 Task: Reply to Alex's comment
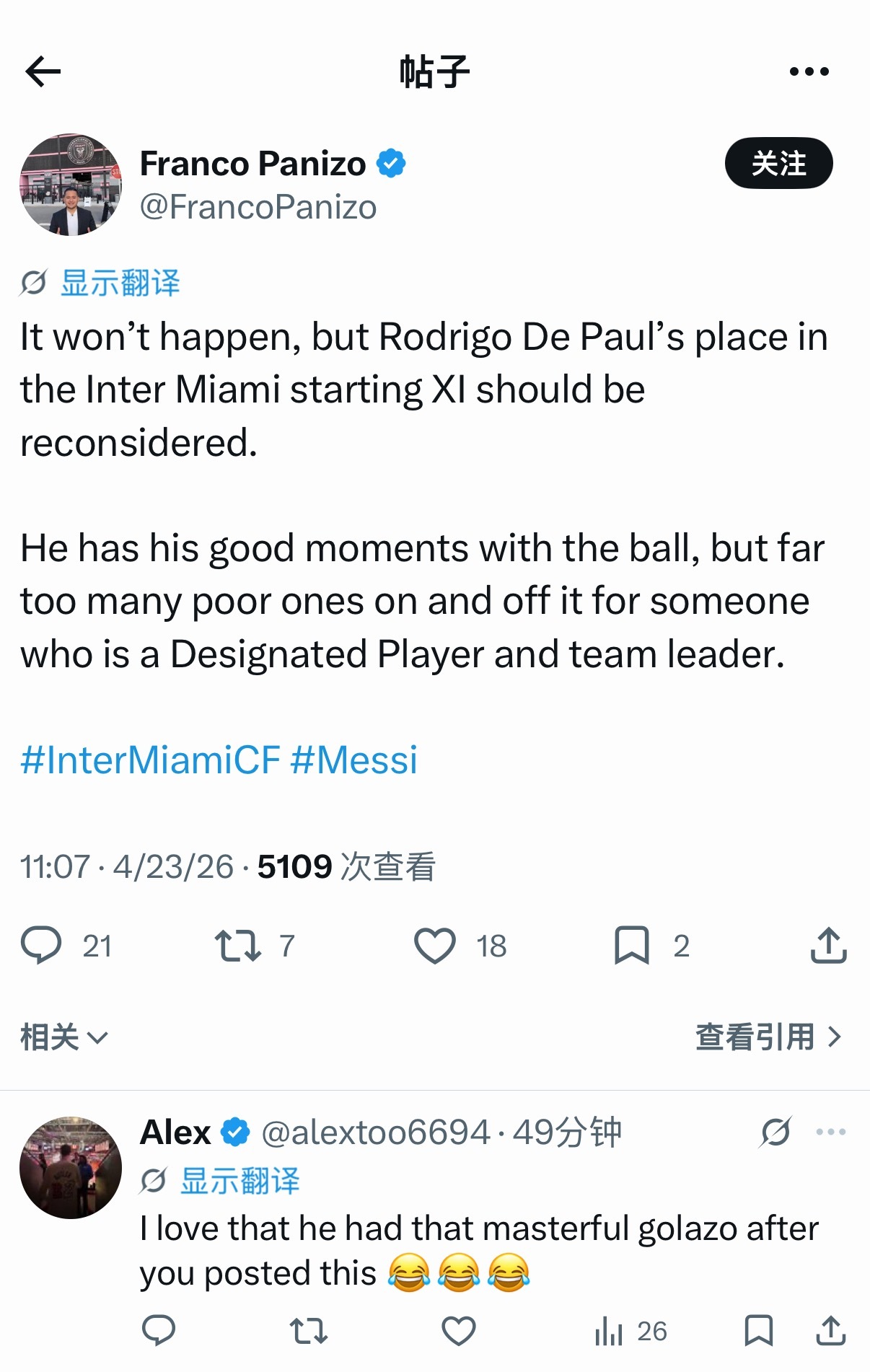(159, 1331)
